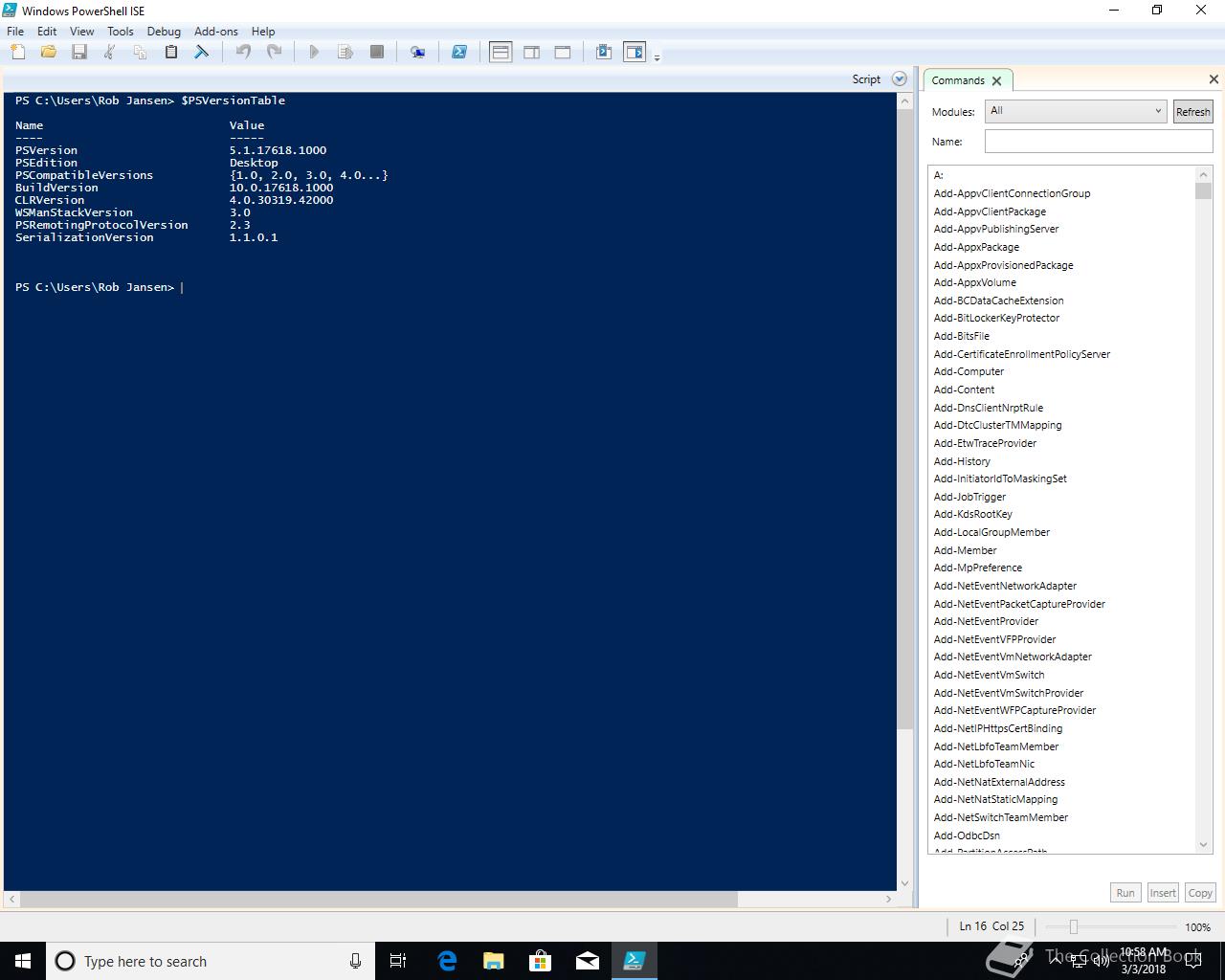Click the command list scroll up arrow
The width and height of the screenshot is (1225, 980).
coord(1204,174)
